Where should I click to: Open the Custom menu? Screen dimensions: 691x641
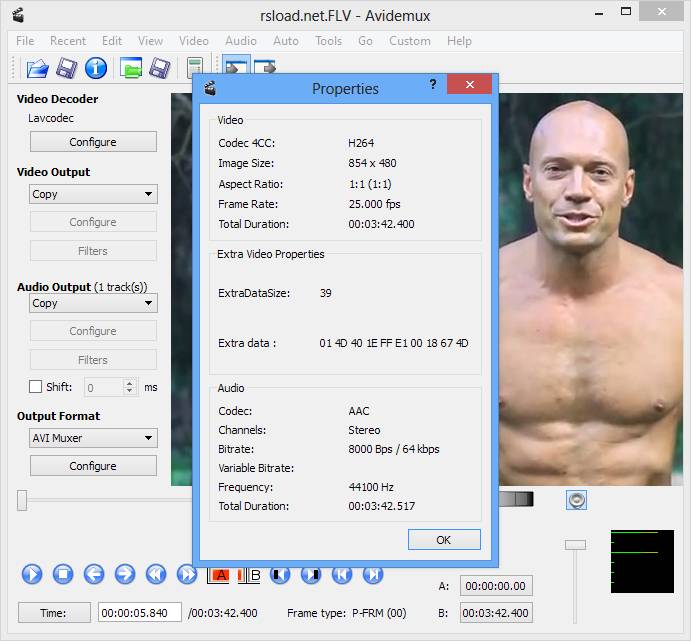tap(409, 41)
